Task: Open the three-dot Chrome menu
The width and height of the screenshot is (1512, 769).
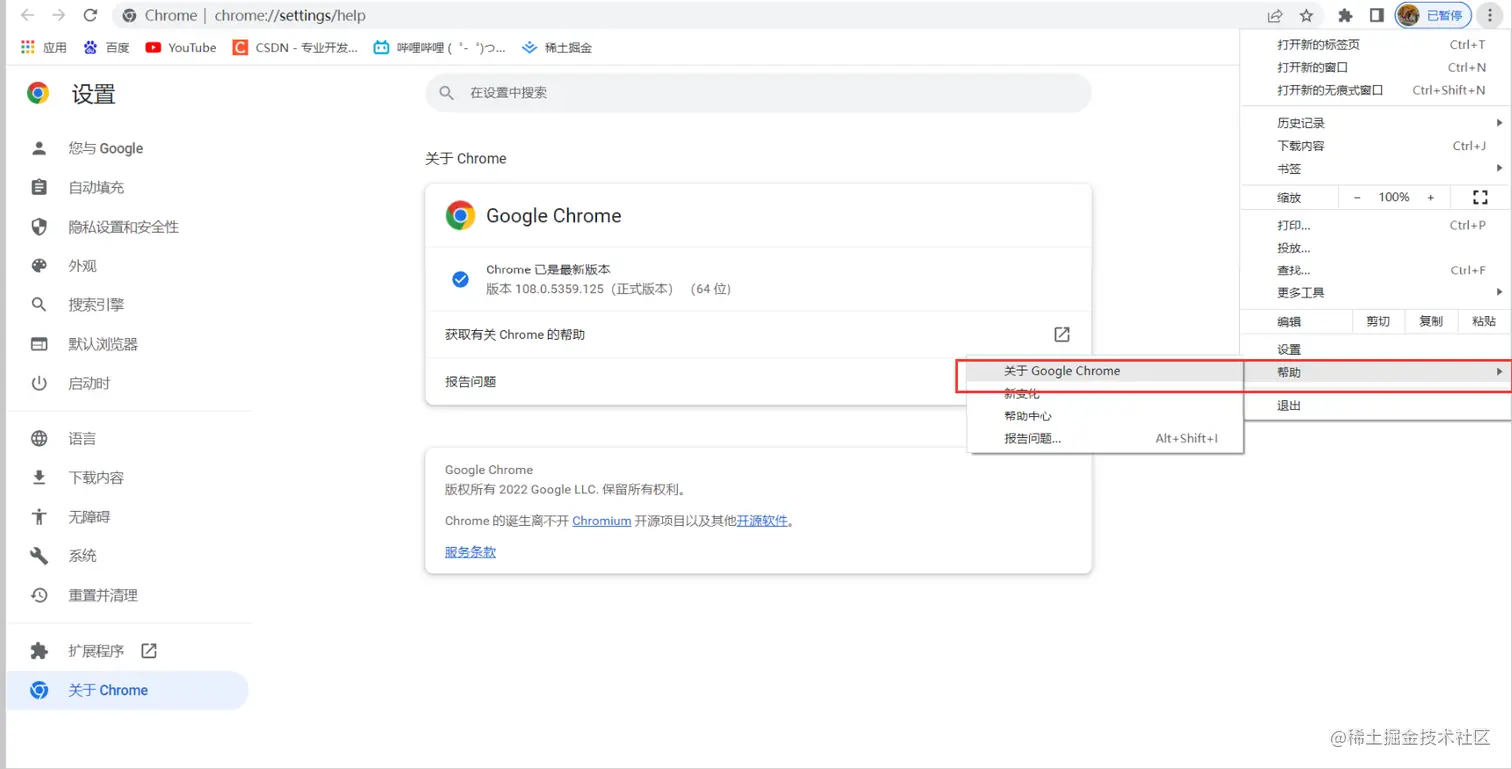Action: [x=1490, y=15]
